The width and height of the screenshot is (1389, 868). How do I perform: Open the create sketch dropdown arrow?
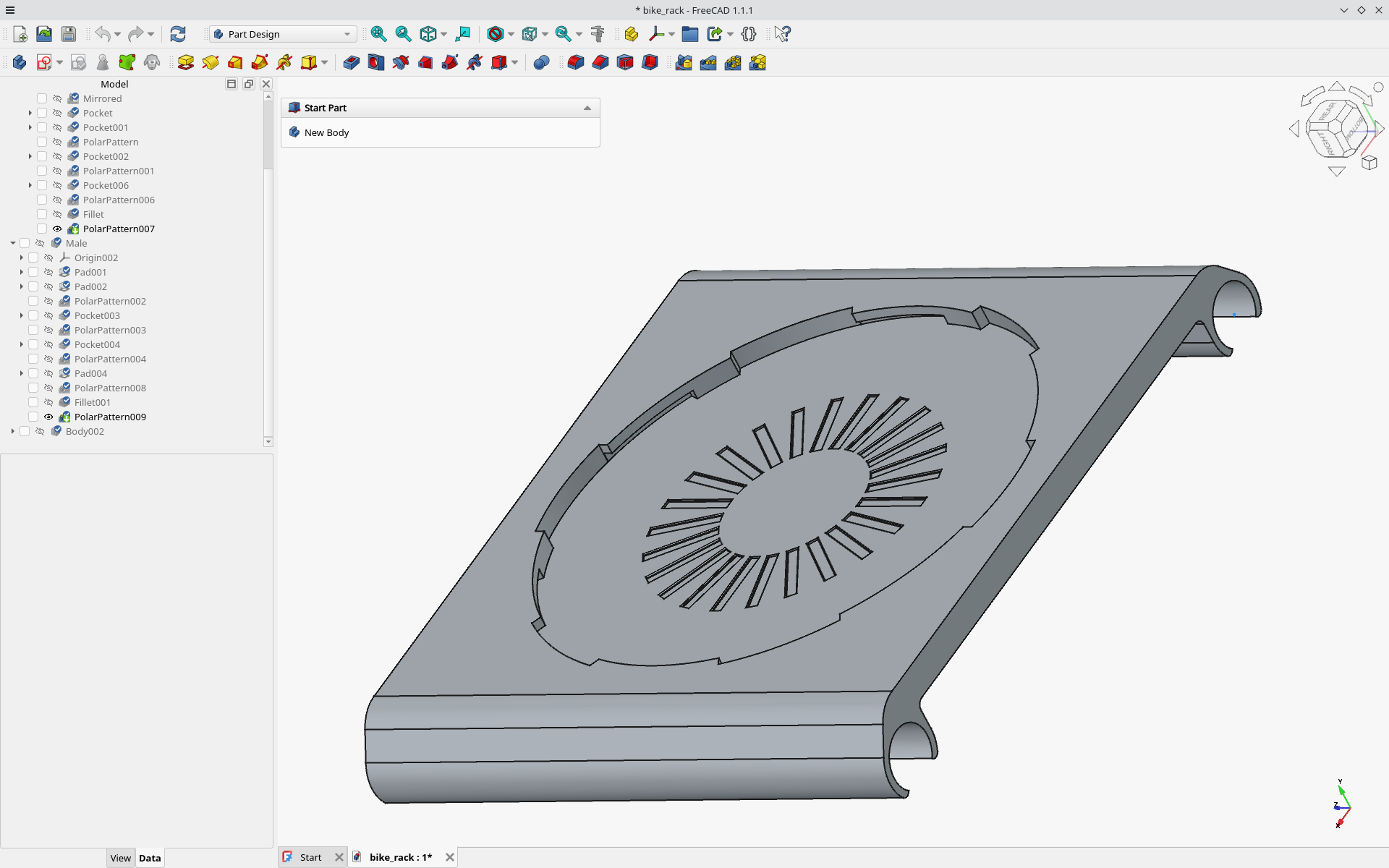(59, 63)
